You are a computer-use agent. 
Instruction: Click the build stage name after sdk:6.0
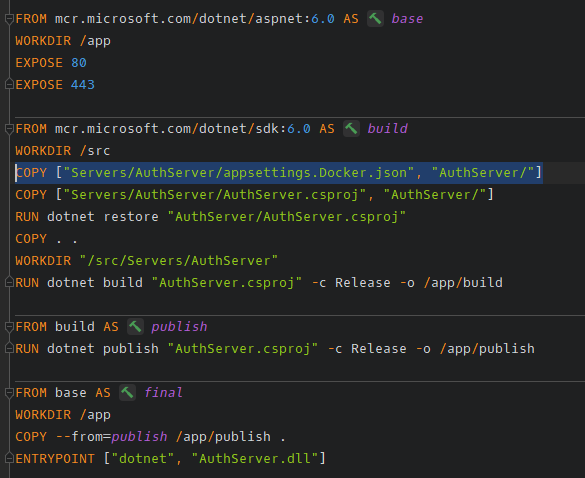(387, 129)
